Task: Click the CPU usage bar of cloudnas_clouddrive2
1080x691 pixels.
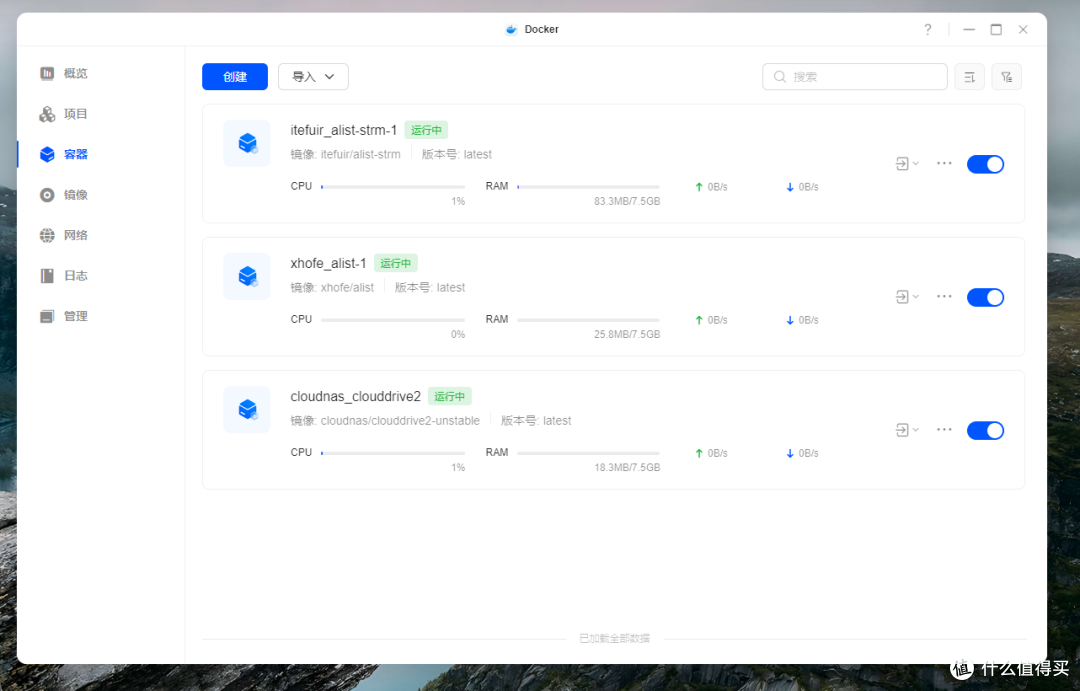Action: [x=393, y=453]
